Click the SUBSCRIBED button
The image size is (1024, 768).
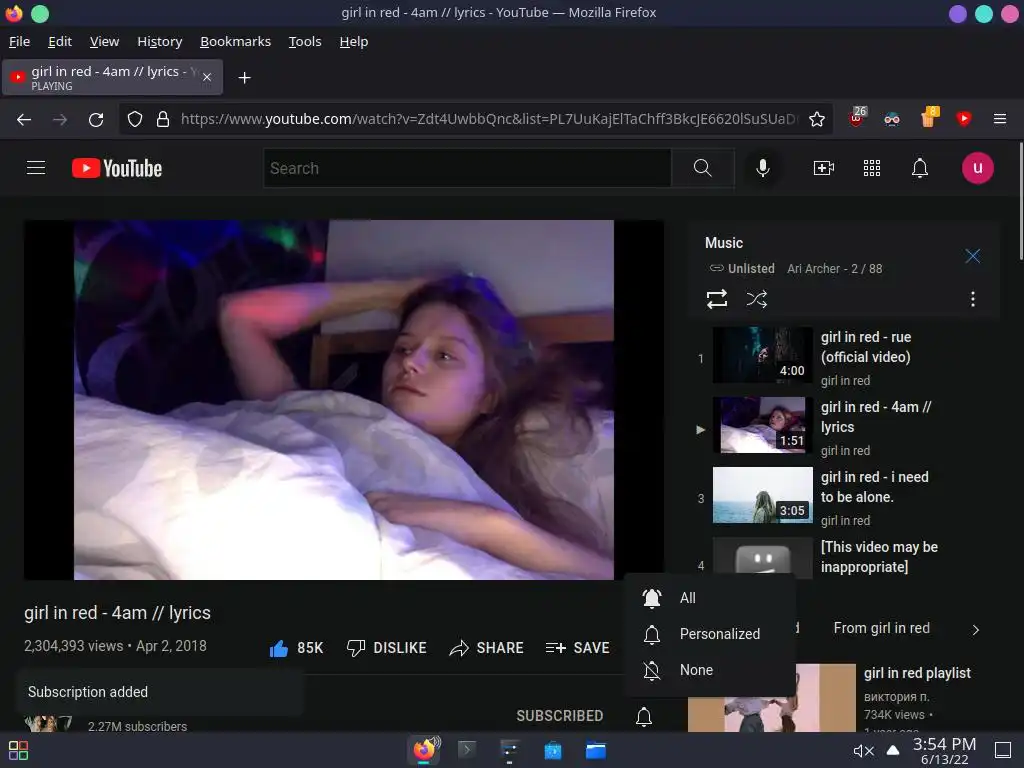pyautogui.click(x=560, y=716)
